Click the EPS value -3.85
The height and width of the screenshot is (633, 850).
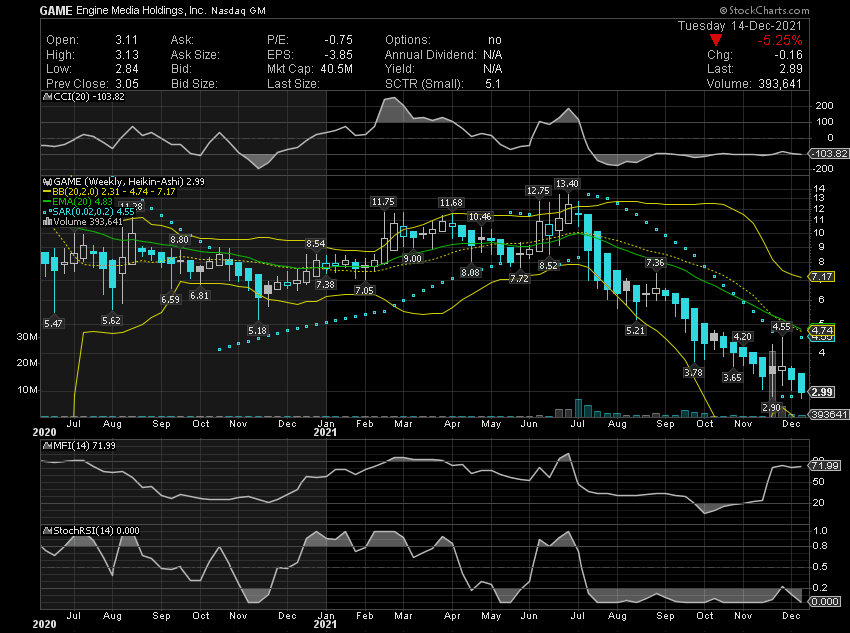(339, 55)
